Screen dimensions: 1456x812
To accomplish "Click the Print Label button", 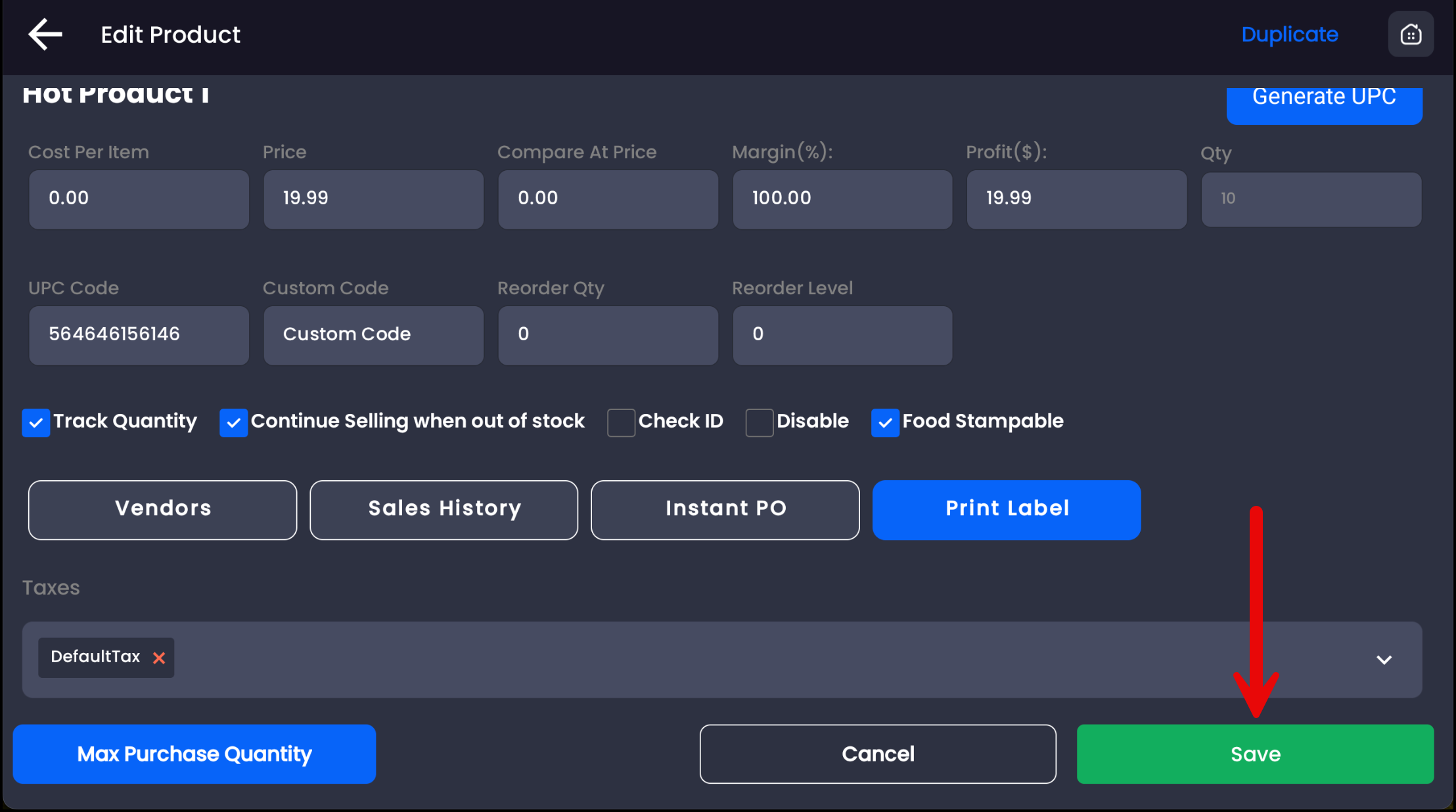I will click(x=1006, y=510).
